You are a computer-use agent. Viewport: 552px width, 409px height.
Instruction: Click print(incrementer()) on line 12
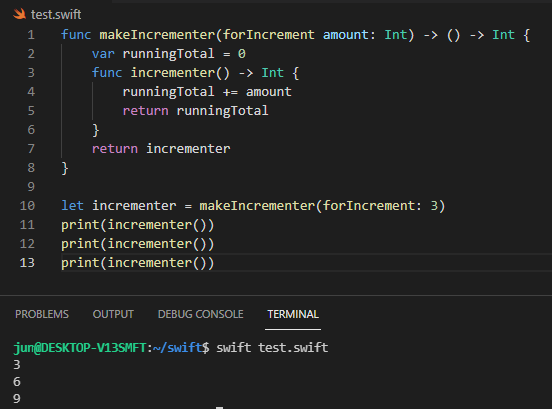pos(138,244)
